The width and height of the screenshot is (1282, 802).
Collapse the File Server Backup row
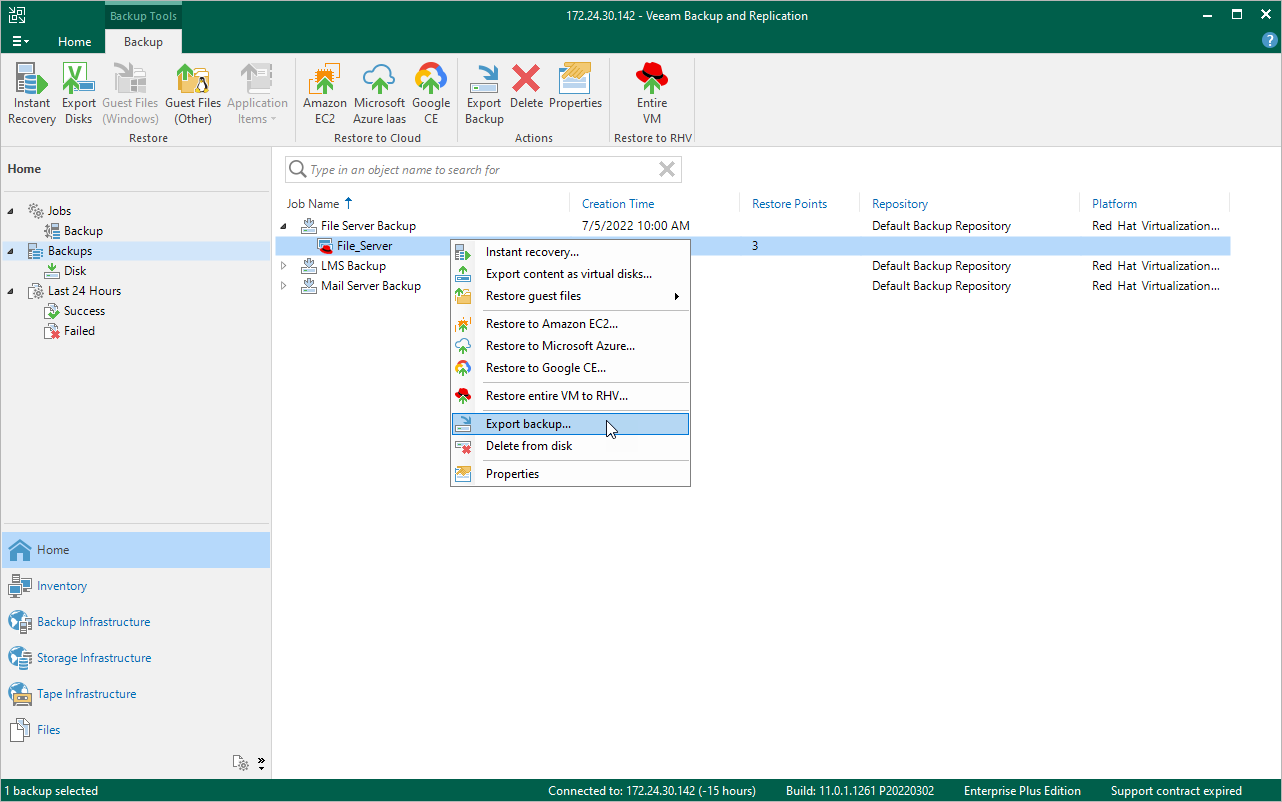point(284,226)
